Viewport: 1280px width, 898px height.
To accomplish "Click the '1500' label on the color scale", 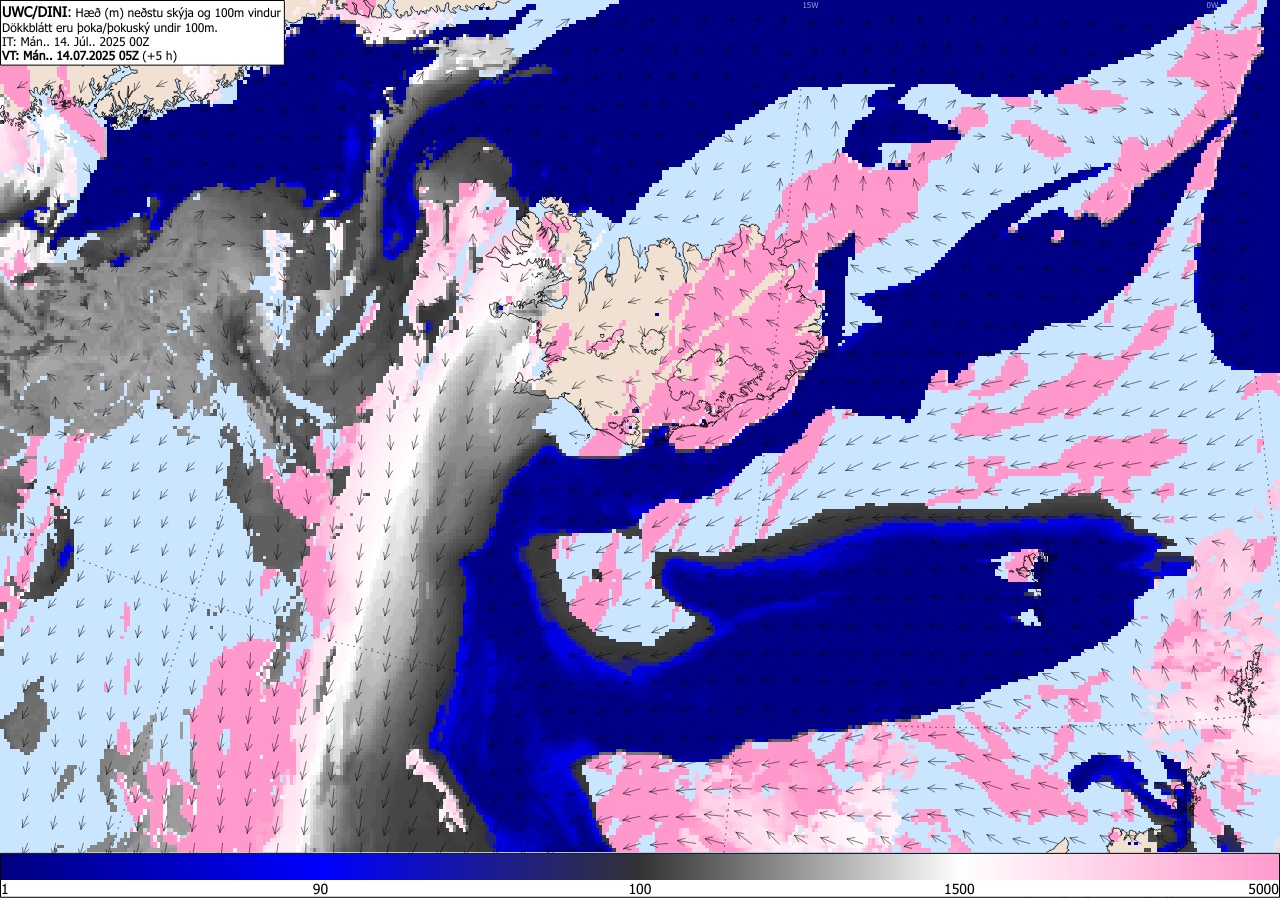I will [x=959, y=889].
